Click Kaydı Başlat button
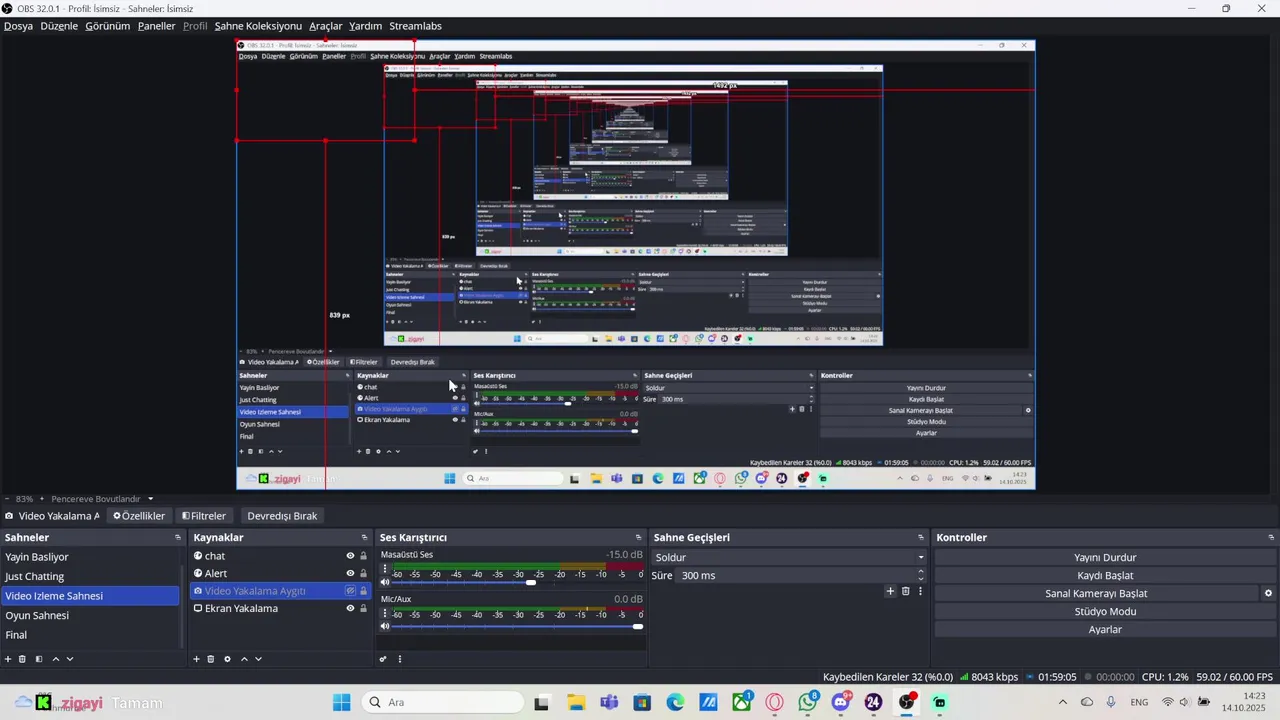The image size is (1280, 720). (1105, 575)
